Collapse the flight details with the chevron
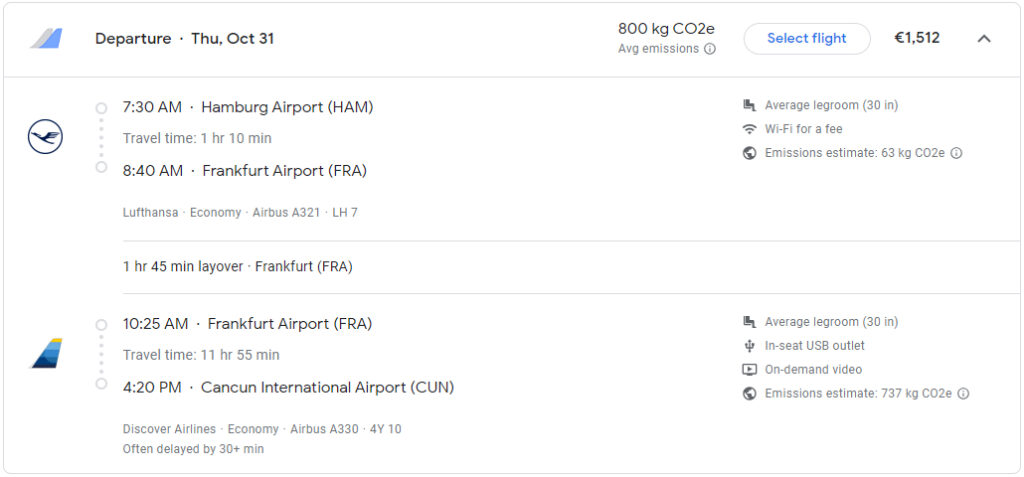 pos(984,39)
